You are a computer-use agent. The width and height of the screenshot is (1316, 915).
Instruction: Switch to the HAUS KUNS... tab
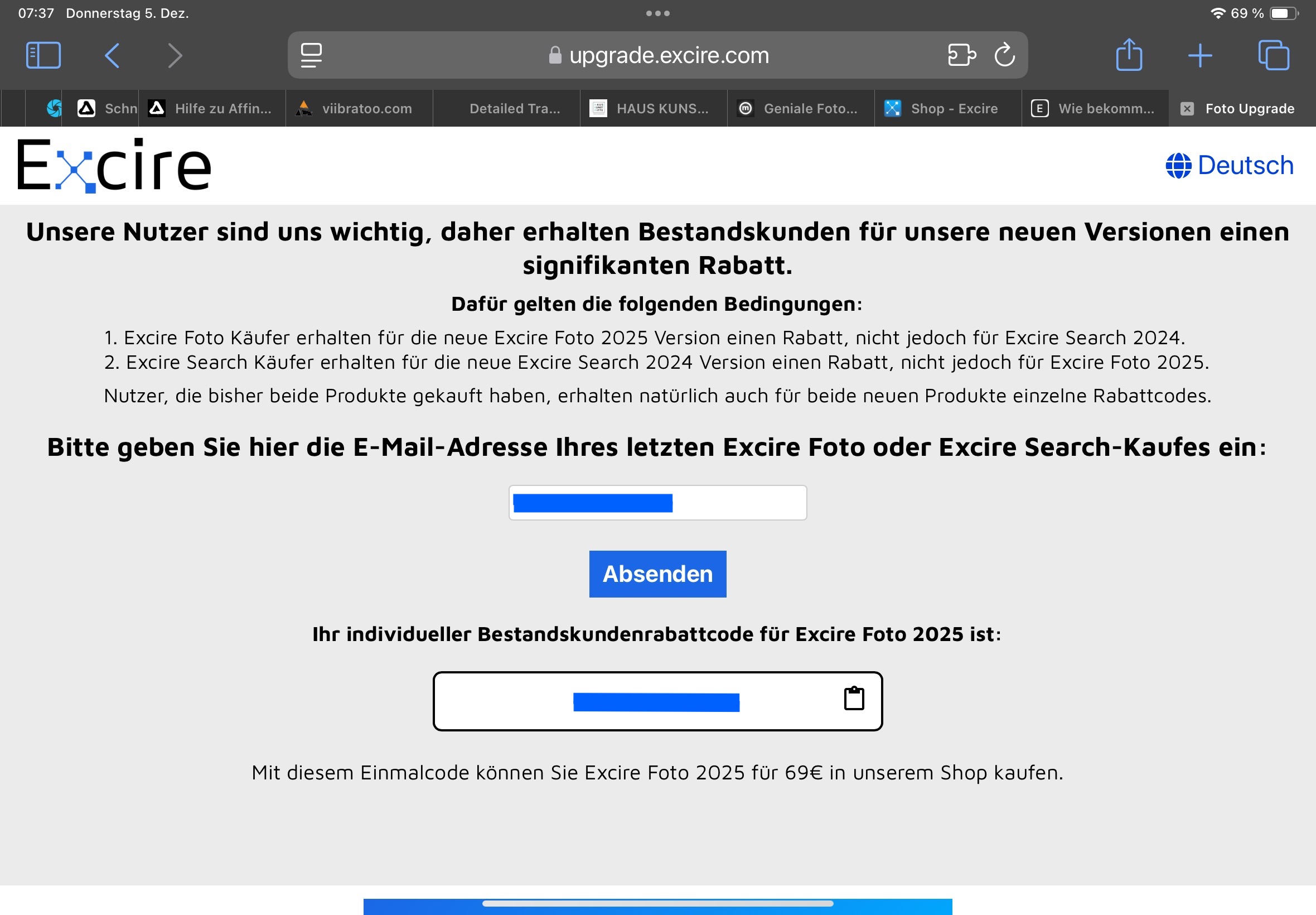[x=654, y=108]
